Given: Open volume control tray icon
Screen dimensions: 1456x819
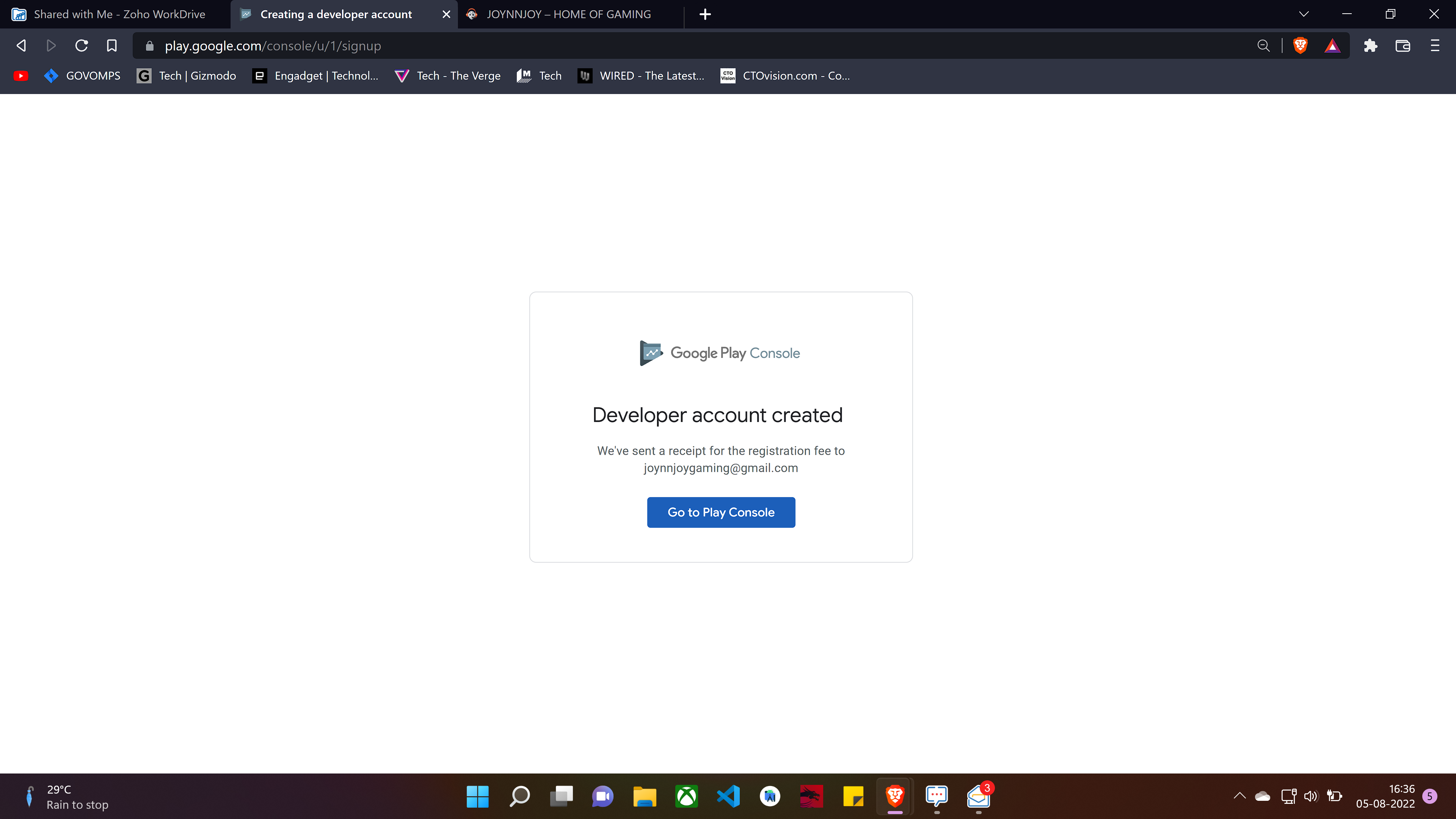Looking at the screenshot, I should (1311, 796).
